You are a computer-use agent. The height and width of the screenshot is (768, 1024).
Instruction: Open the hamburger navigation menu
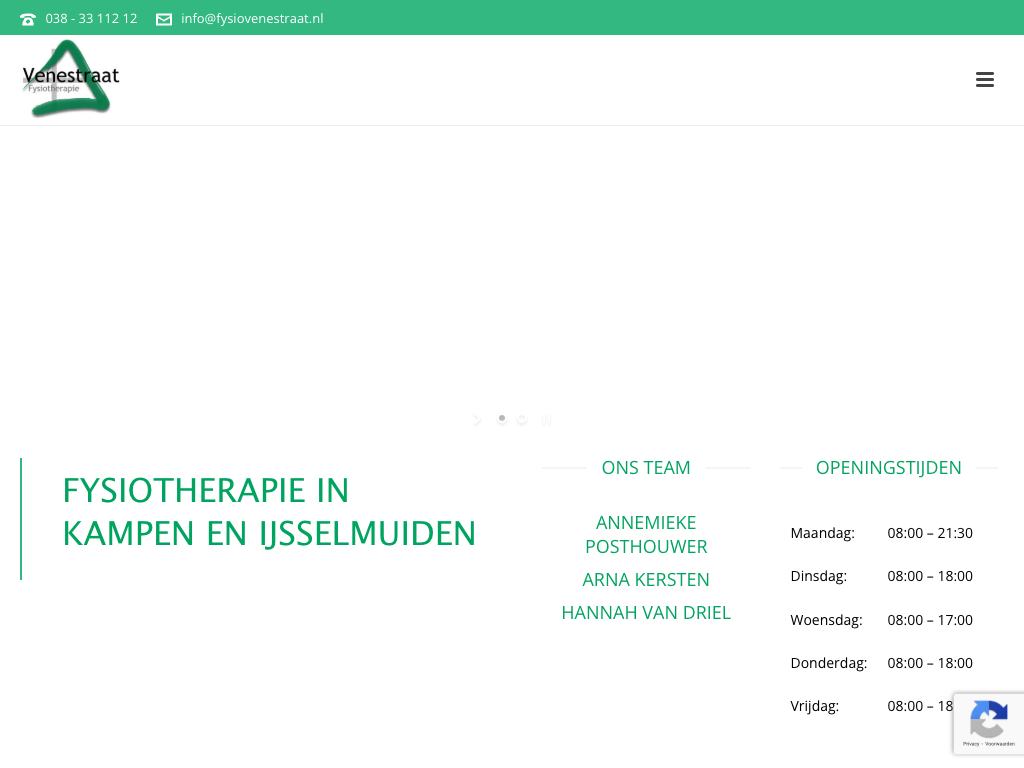tap(984, 80)
